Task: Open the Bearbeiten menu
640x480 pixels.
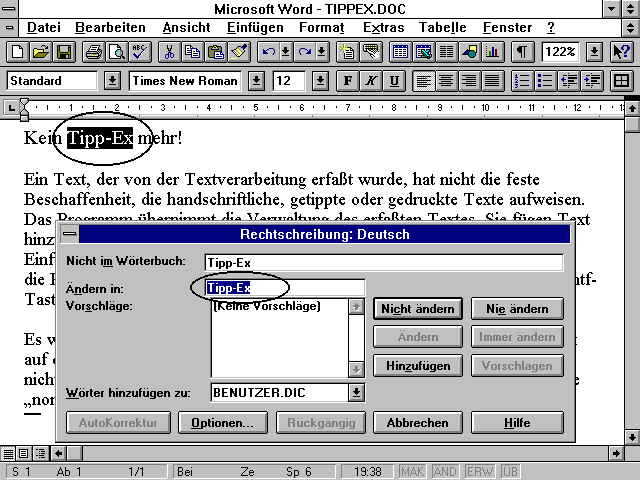Action: 110,28
